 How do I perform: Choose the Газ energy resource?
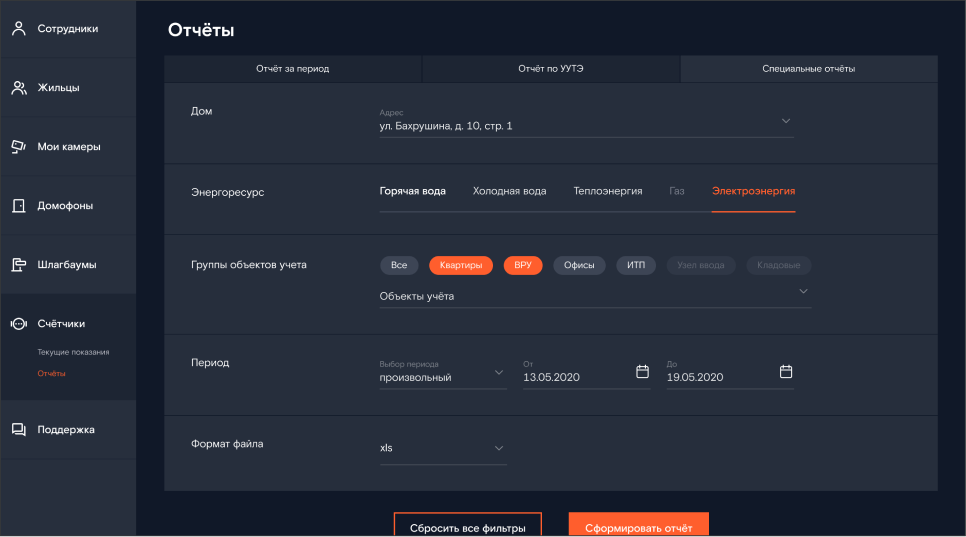pos(677,191)
